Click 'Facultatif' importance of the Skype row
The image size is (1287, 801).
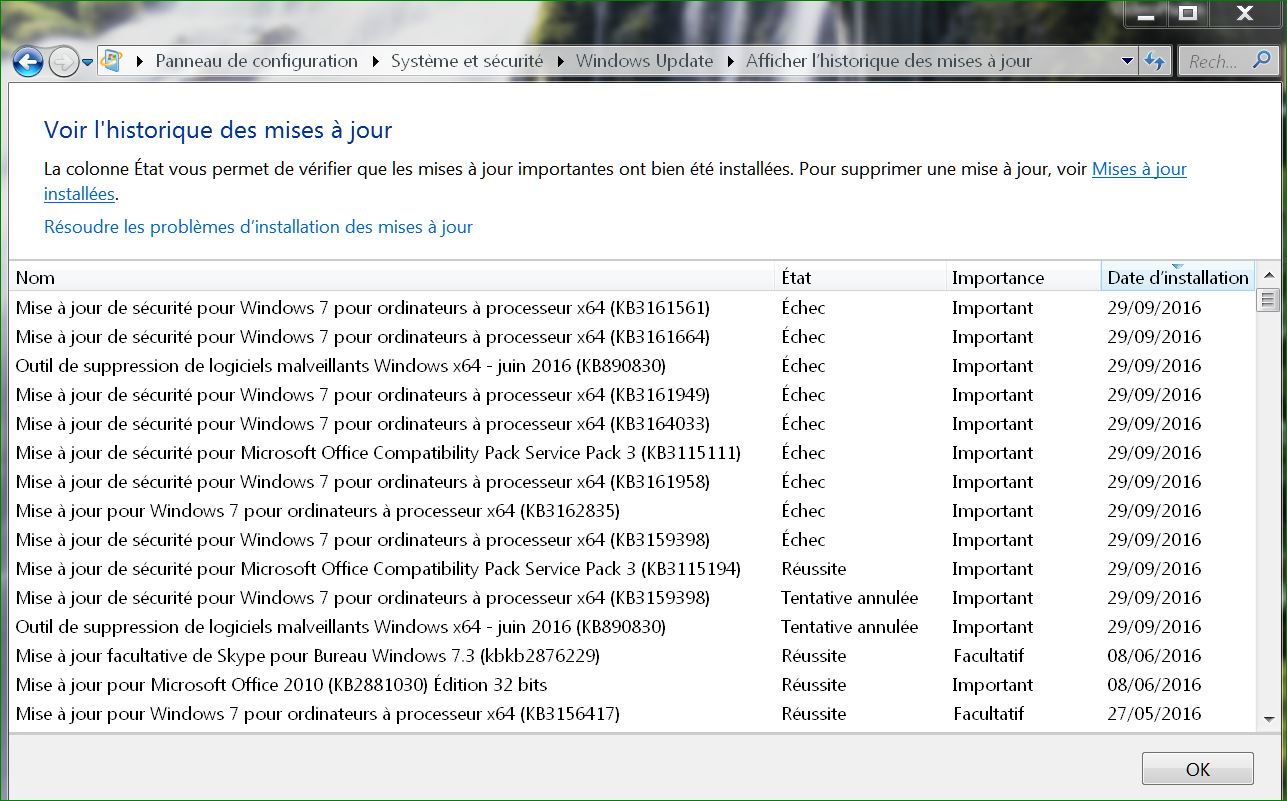point(988,655)
